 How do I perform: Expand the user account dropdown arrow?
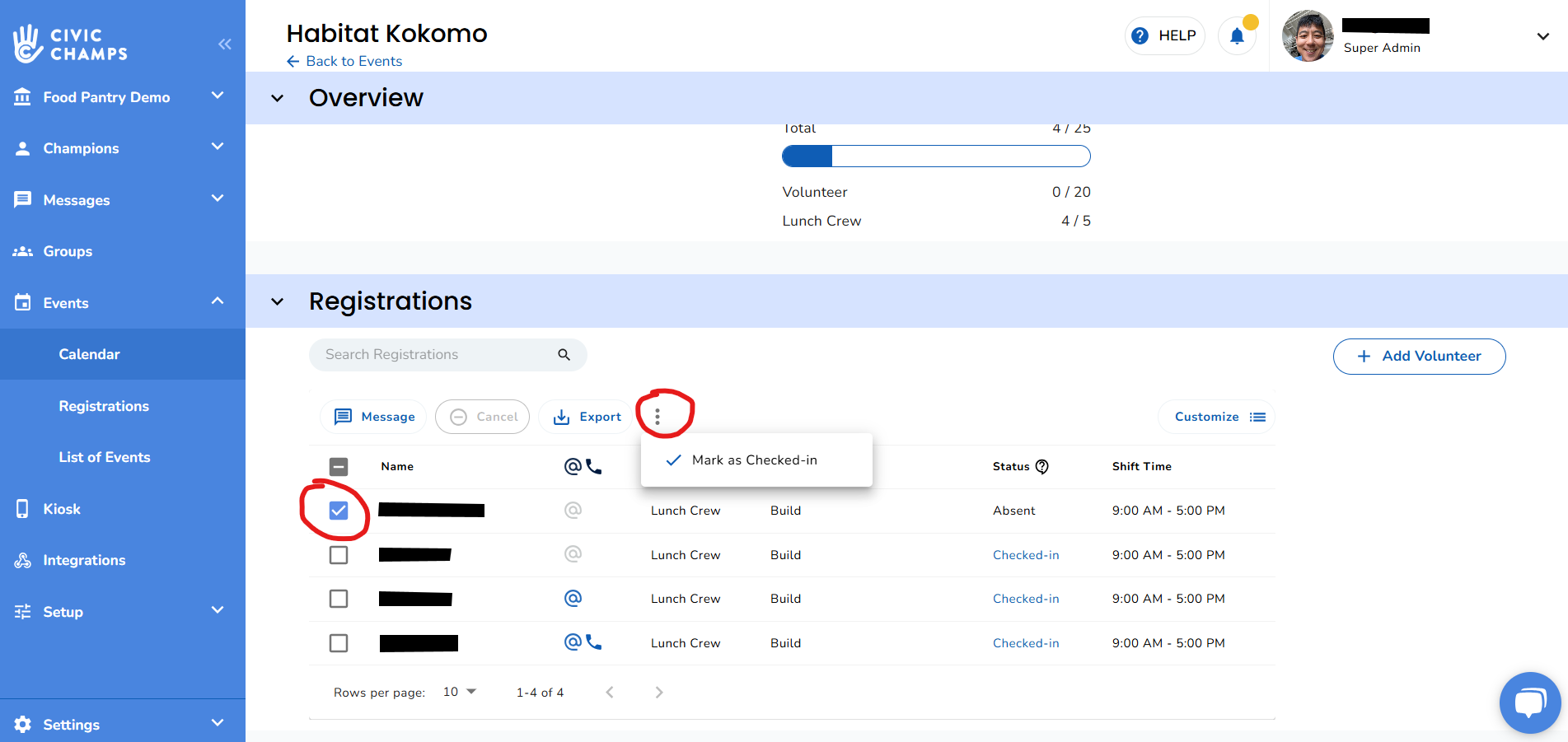[x=1542, y=36]
